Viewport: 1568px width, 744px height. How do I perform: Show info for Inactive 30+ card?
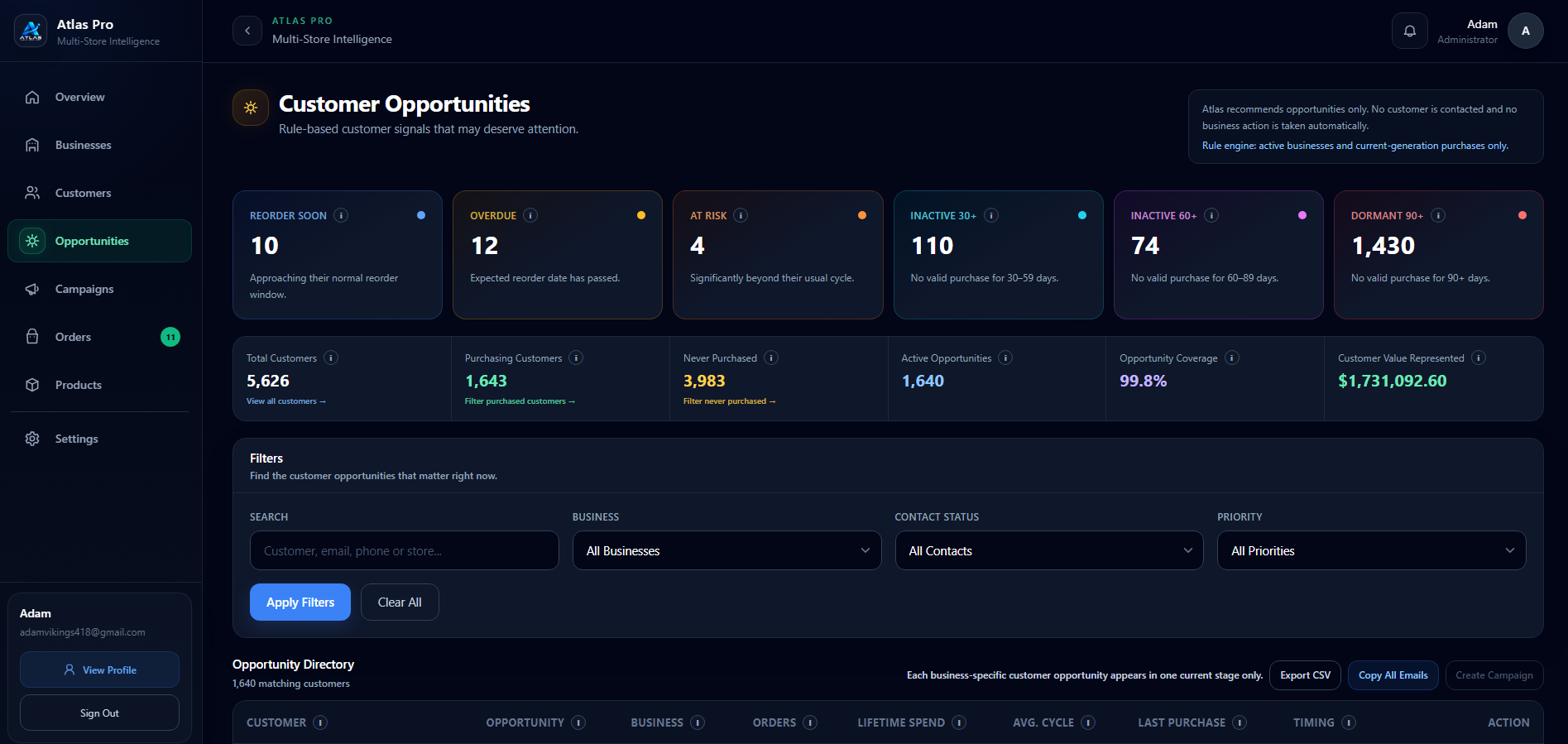tap(990, 215)
